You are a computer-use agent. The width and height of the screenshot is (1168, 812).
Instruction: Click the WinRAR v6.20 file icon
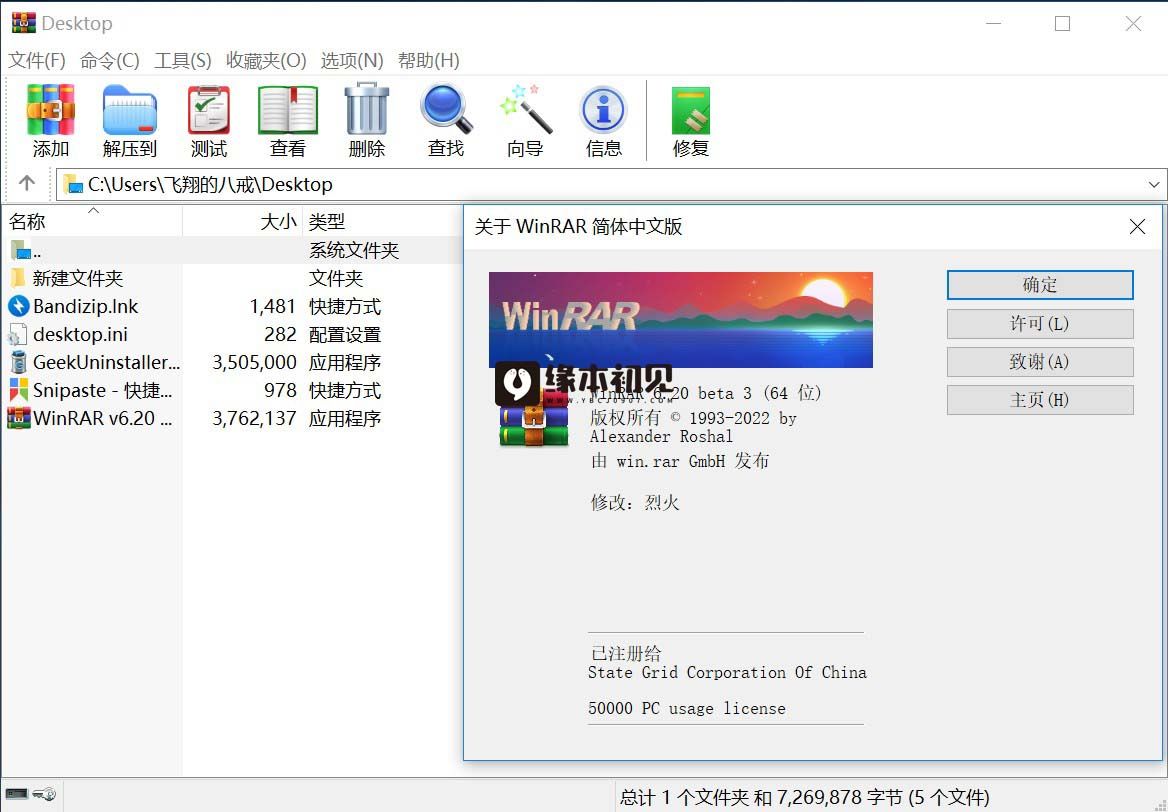click(18, 418)
